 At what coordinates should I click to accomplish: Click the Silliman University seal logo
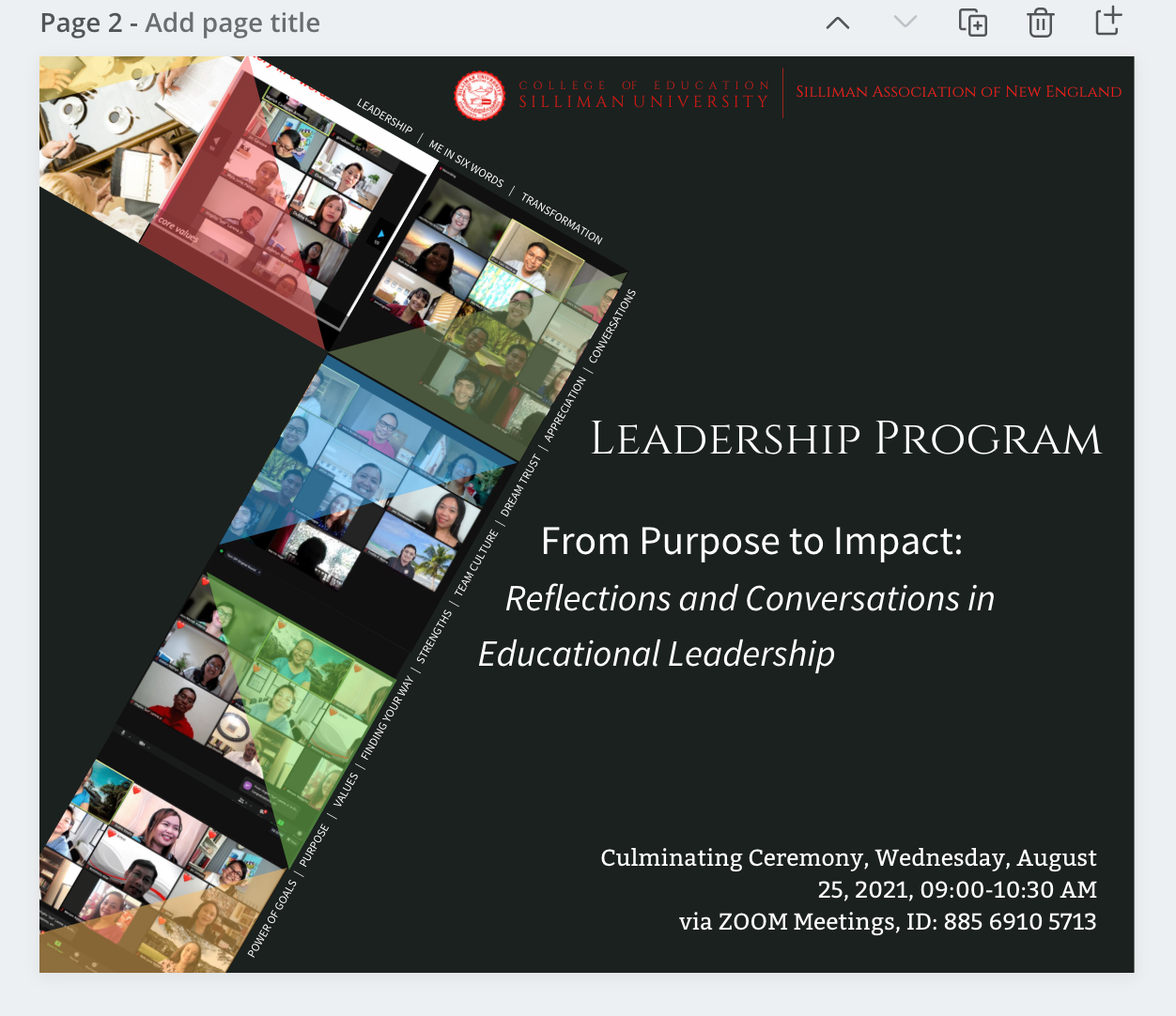point(480,96)
